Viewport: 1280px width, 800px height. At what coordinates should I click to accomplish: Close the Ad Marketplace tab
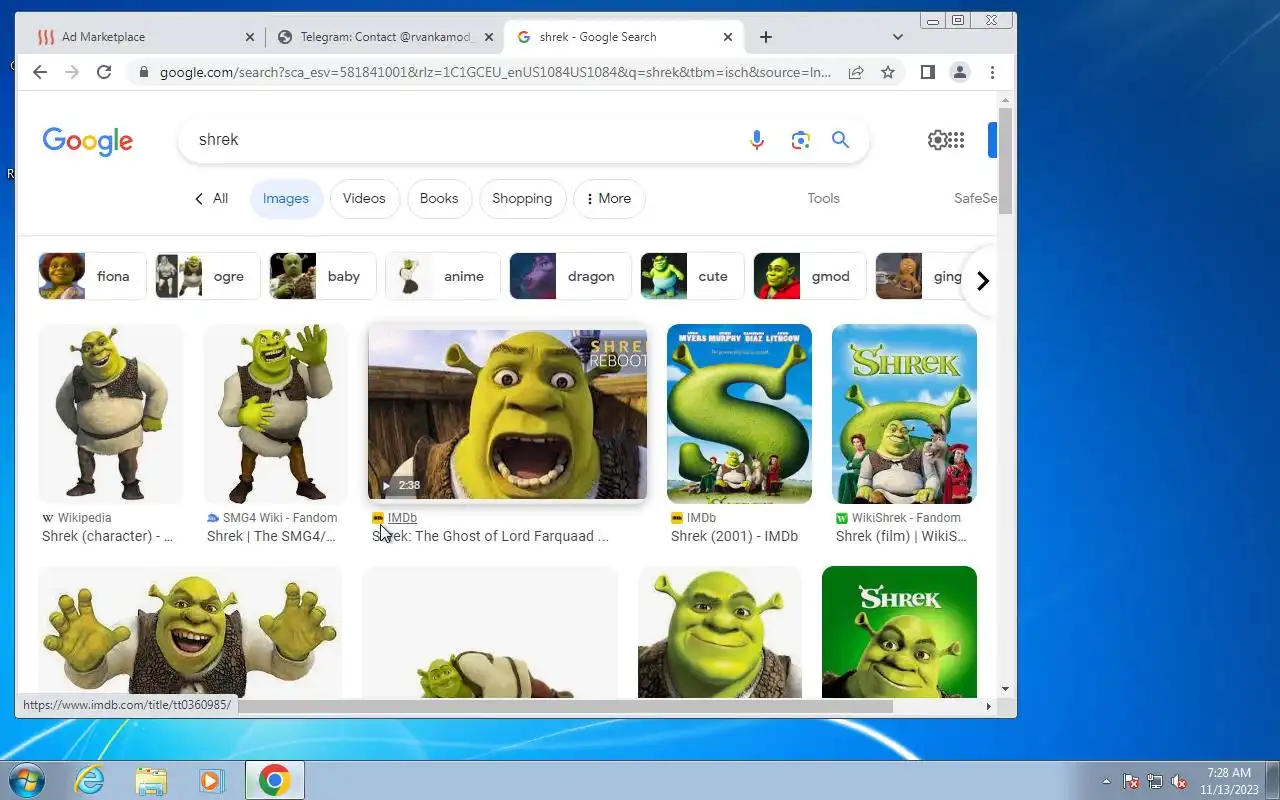(x=250, y=37)
